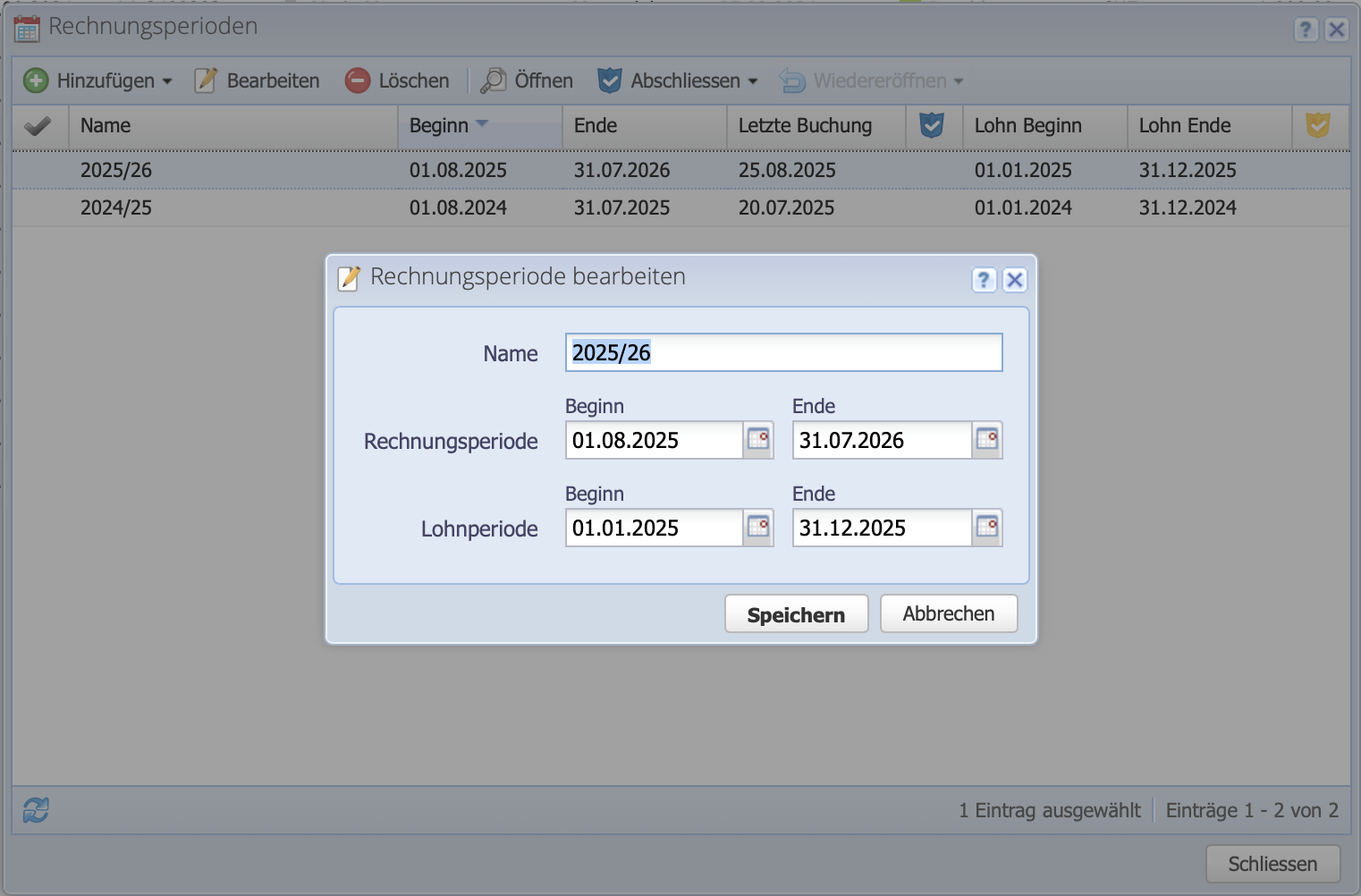Click the 25.08.2025 Letzte Buchung cell
This screenshot has height=896, width=1361.
pos(787,170)
